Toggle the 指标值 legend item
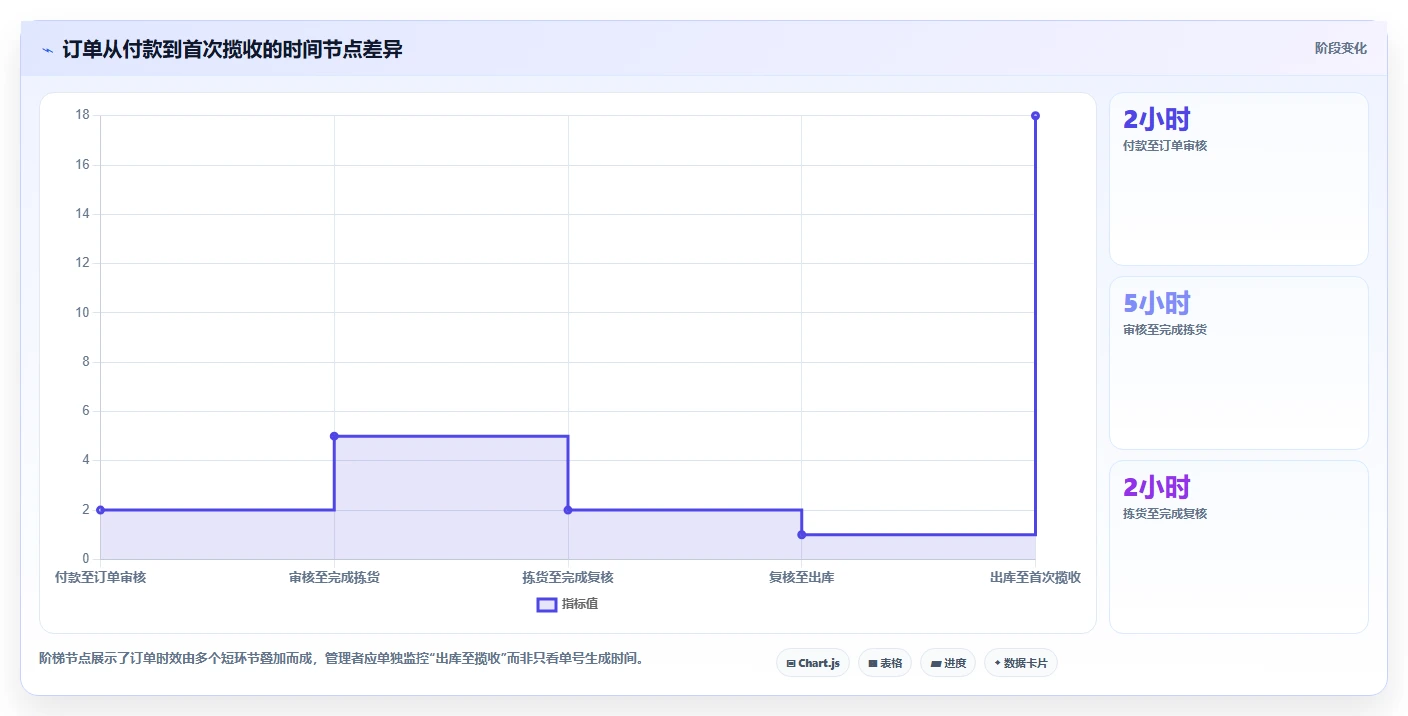This screenshot has width=1408, height=716. pos(568,604)
